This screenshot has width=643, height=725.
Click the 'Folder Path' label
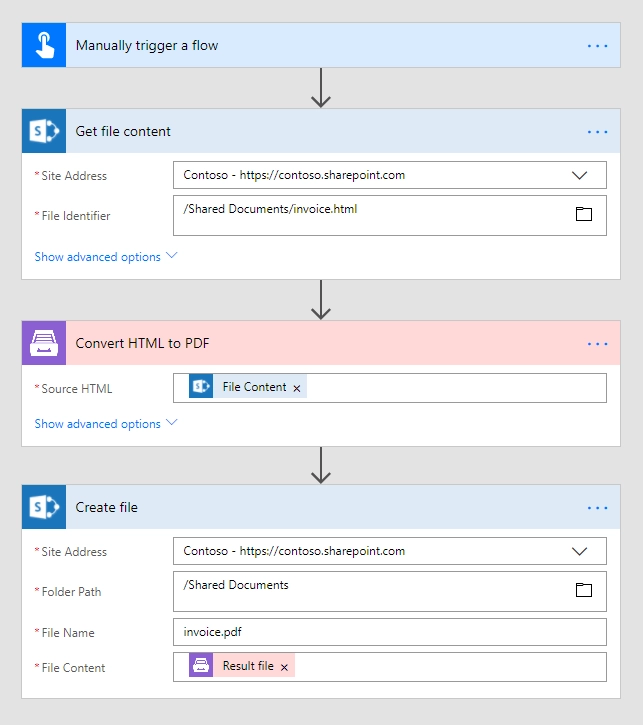[71, 592]
